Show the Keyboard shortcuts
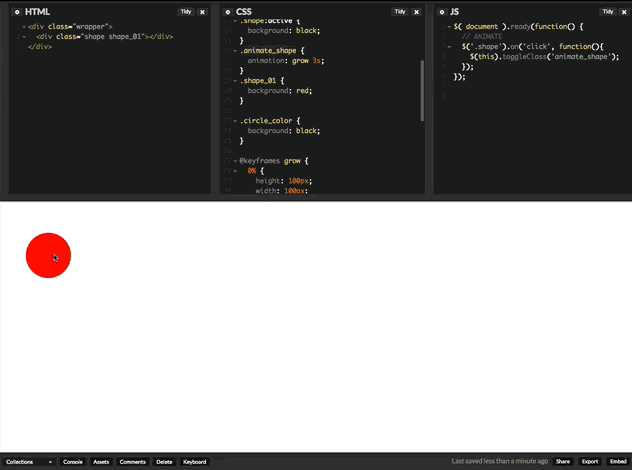632x470 pixels. (x=195, y=462)
